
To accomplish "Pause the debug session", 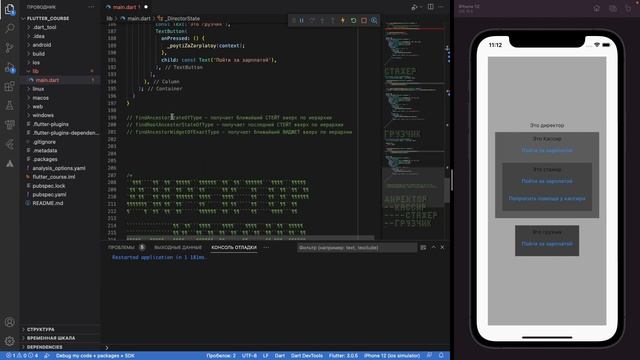I will 302,20.
